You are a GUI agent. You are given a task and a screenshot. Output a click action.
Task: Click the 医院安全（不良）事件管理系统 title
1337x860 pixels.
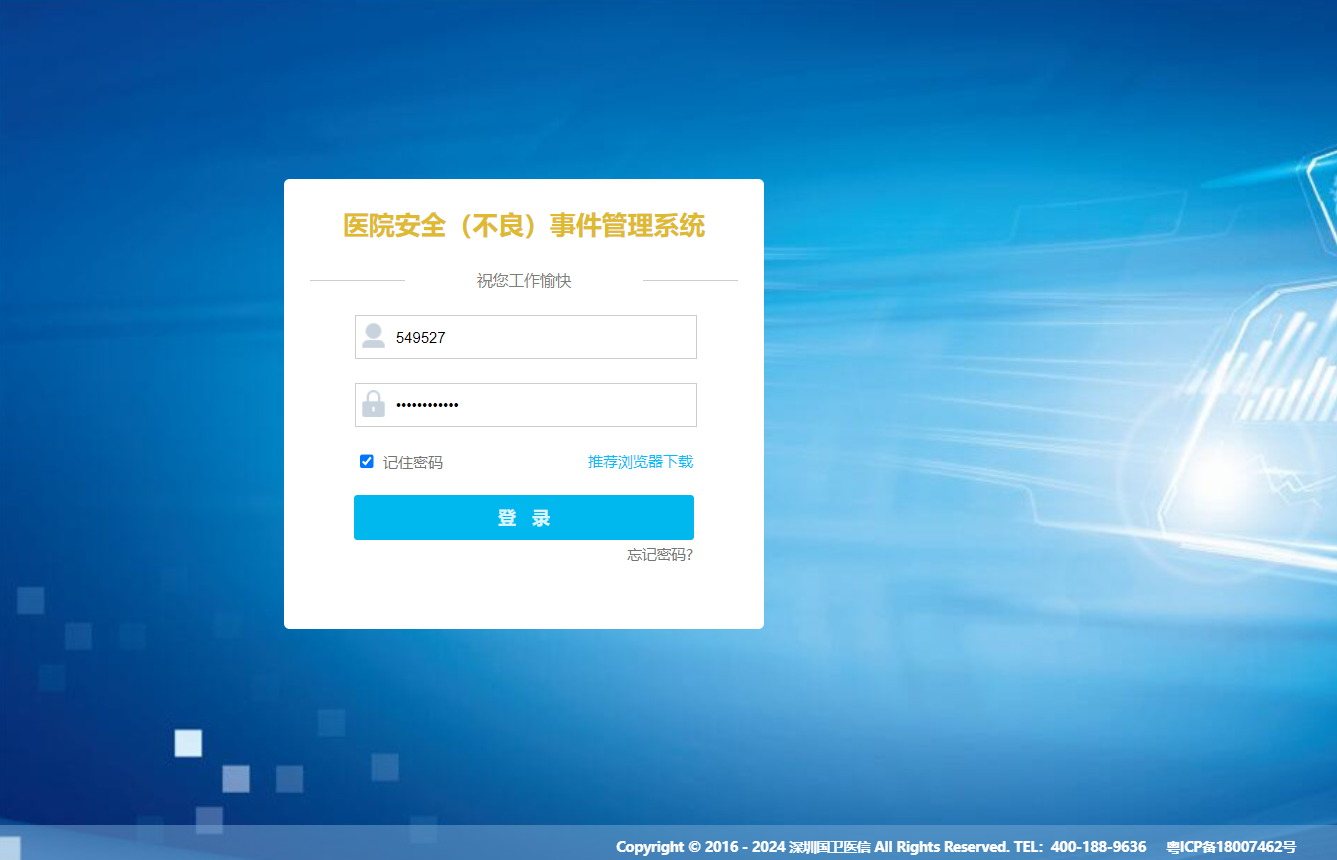point(524,226)
